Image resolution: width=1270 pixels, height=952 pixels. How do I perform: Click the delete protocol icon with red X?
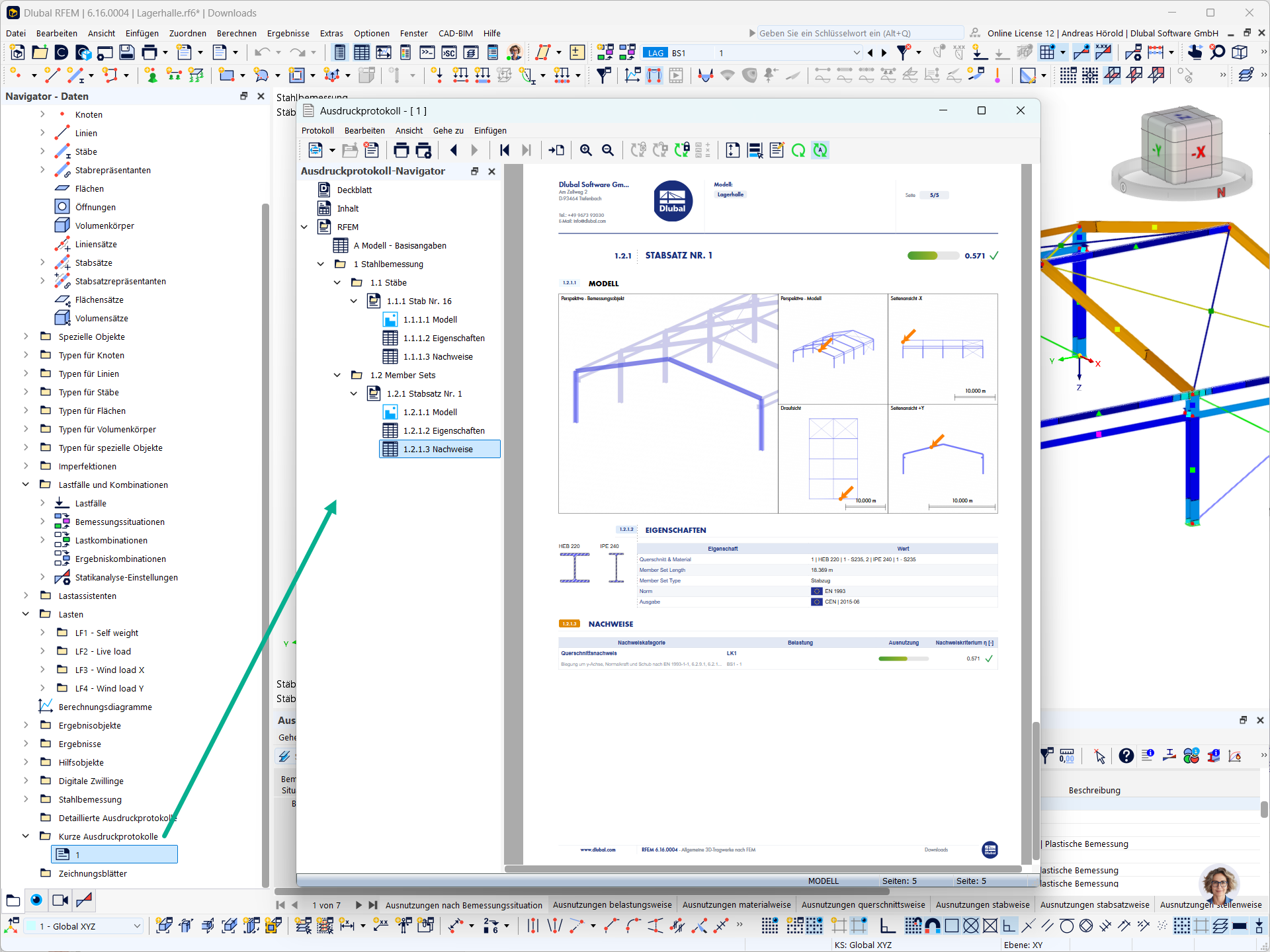click(x=372, y=150)
